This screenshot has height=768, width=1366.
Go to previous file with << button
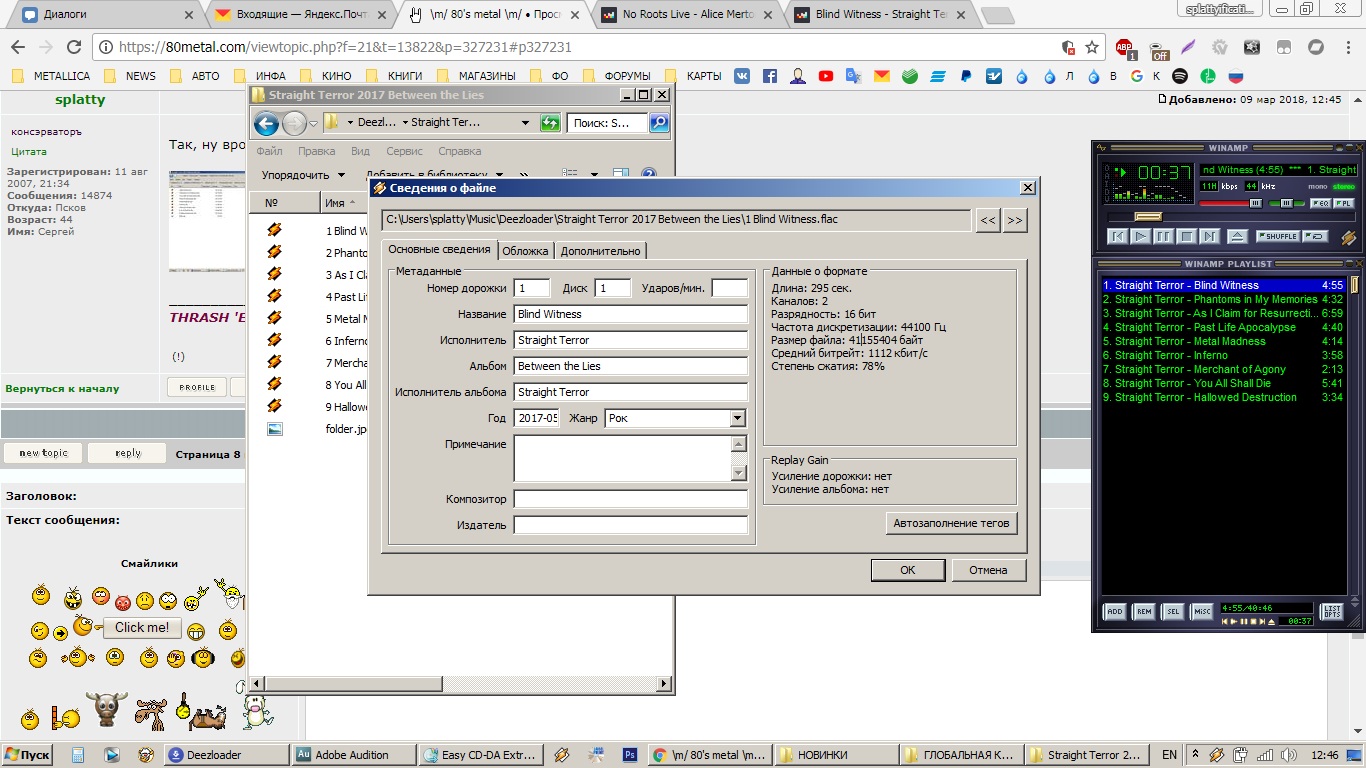pos(987,220)
